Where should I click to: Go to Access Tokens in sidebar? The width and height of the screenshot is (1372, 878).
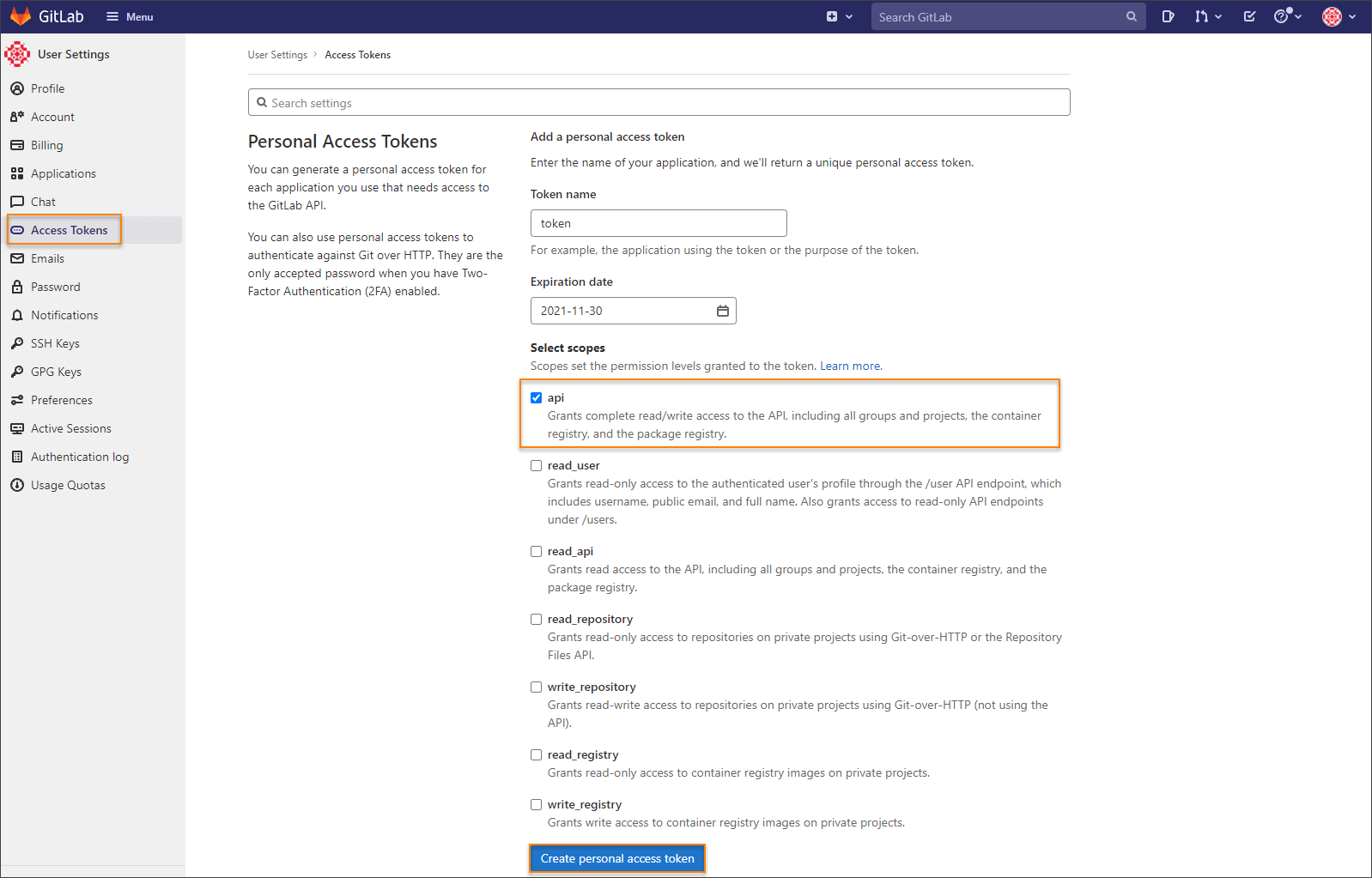tap(69, 230)
